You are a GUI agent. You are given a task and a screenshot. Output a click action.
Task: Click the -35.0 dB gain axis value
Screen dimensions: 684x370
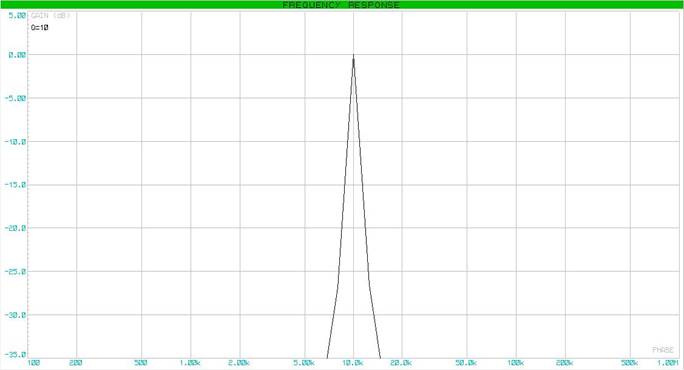coord(16,355)
